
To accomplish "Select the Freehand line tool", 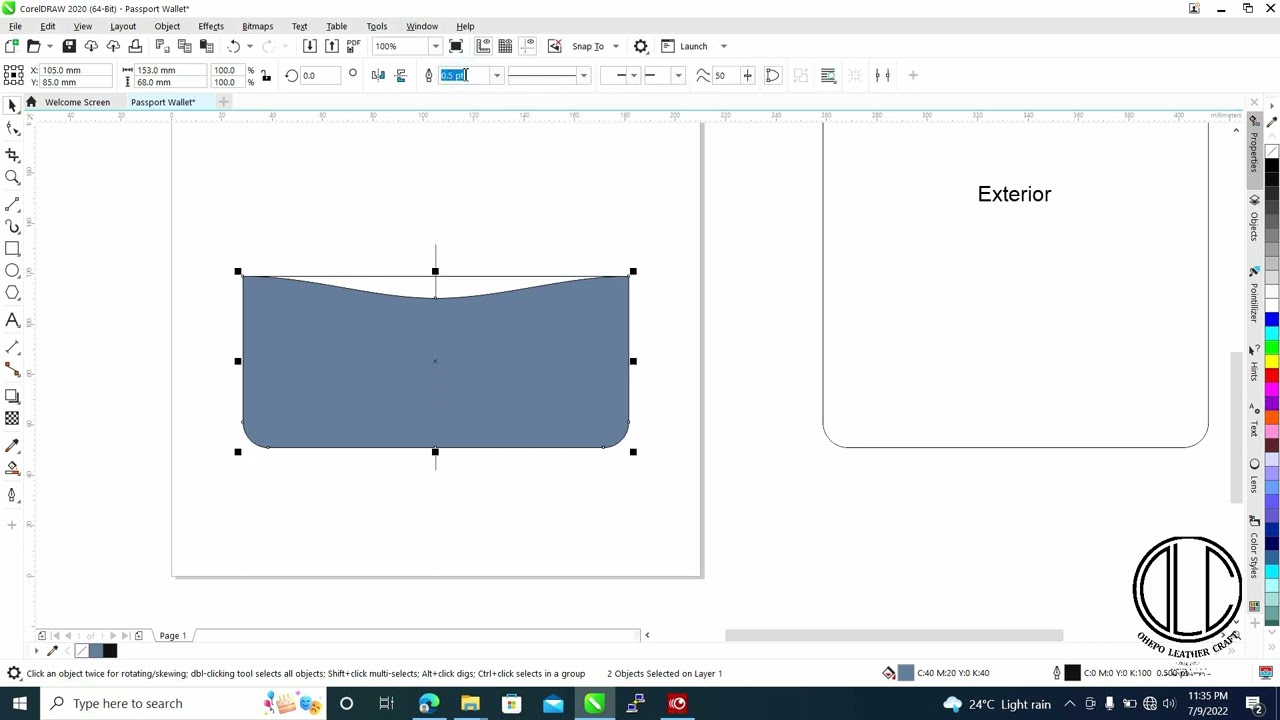I will tap(12, 204).
